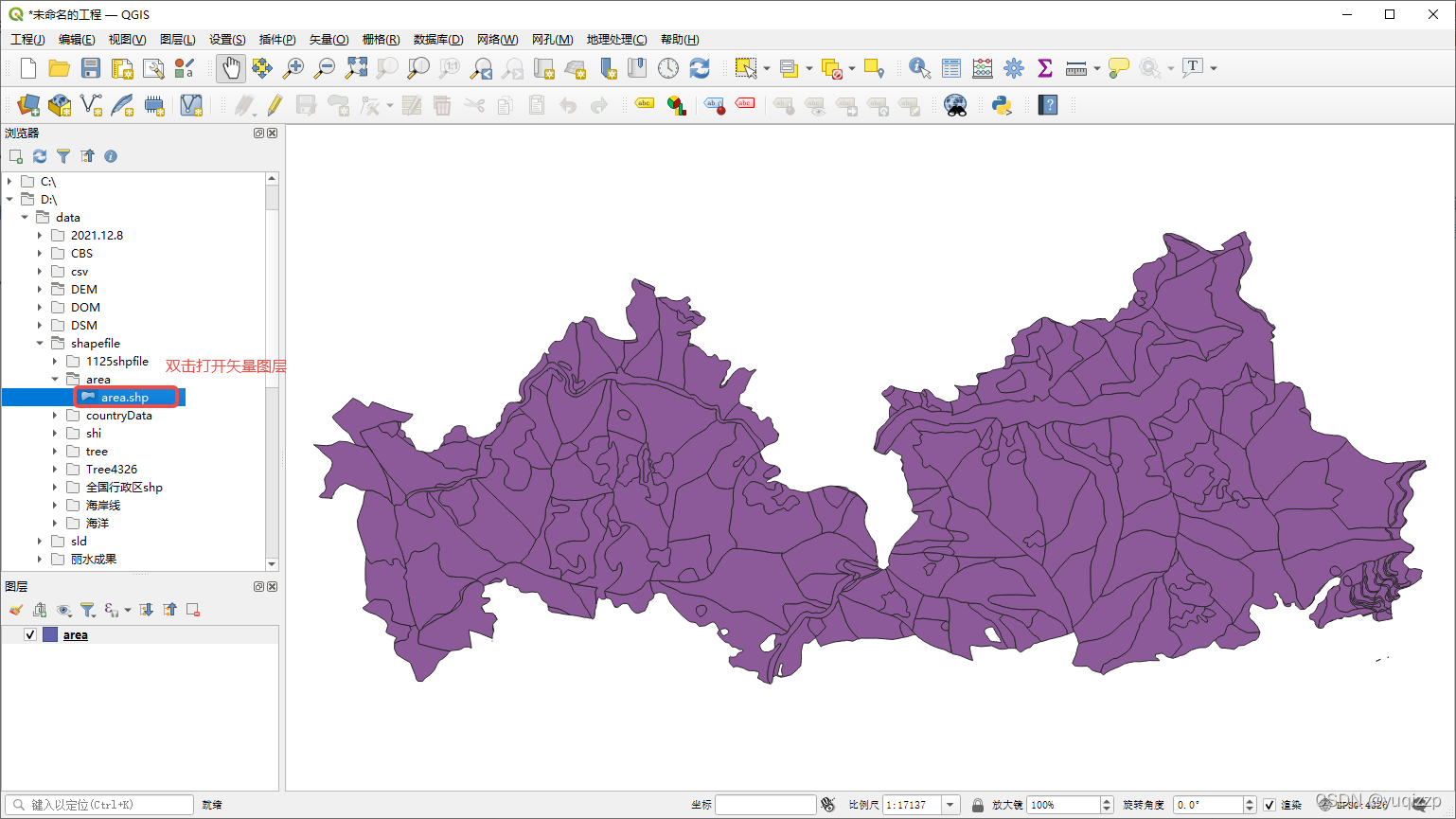Create a new project with the blank page icon
Viewport: 1456px width, 819px height.
click(28, 68)
